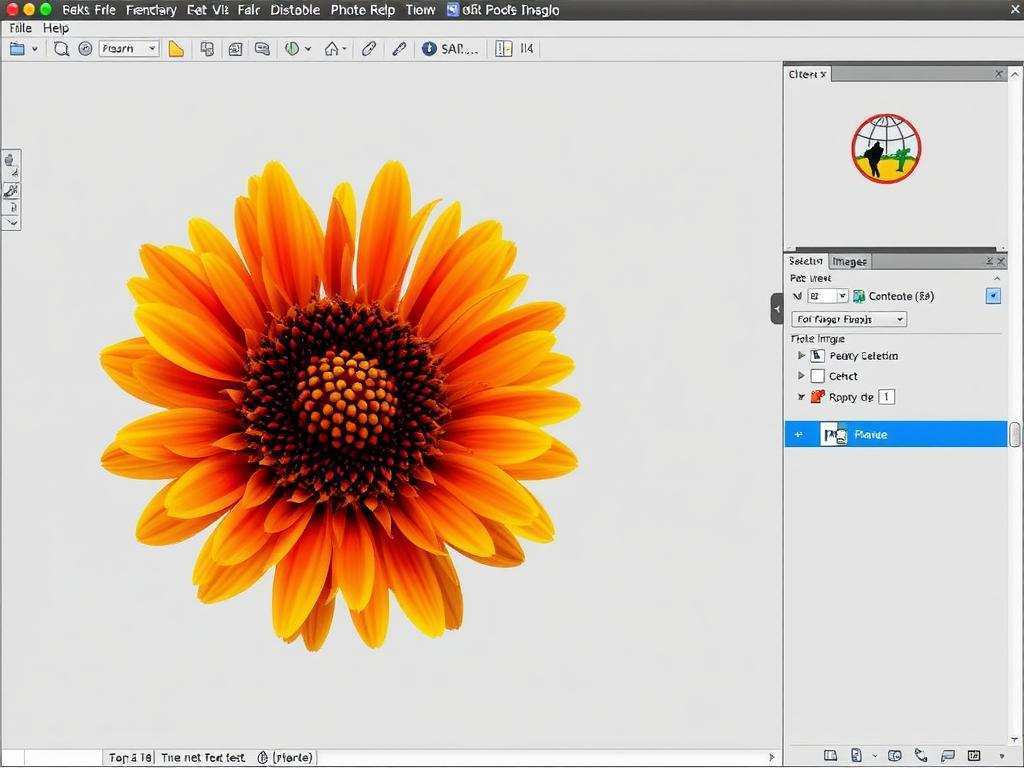Click the SAR... toolbar button
1024x768 pixels.
[x=459, y=48]
